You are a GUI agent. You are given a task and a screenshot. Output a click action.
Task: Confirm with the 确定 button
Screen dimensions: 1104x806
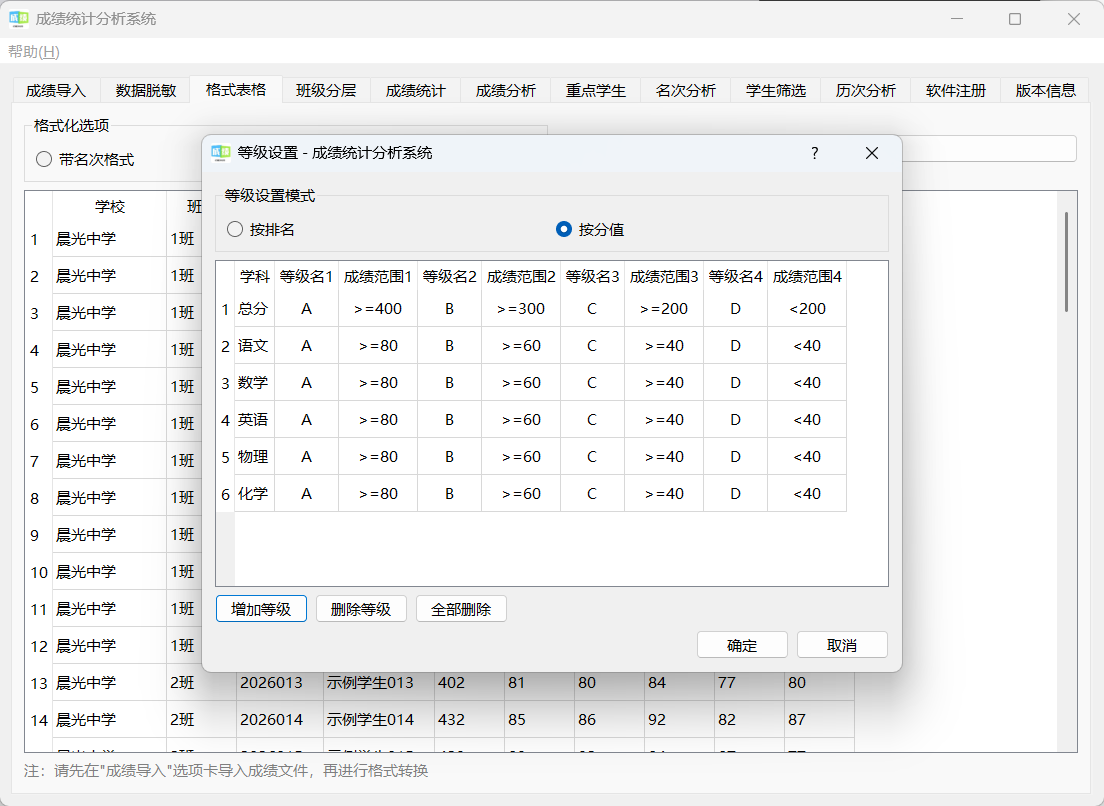point(742,645)
